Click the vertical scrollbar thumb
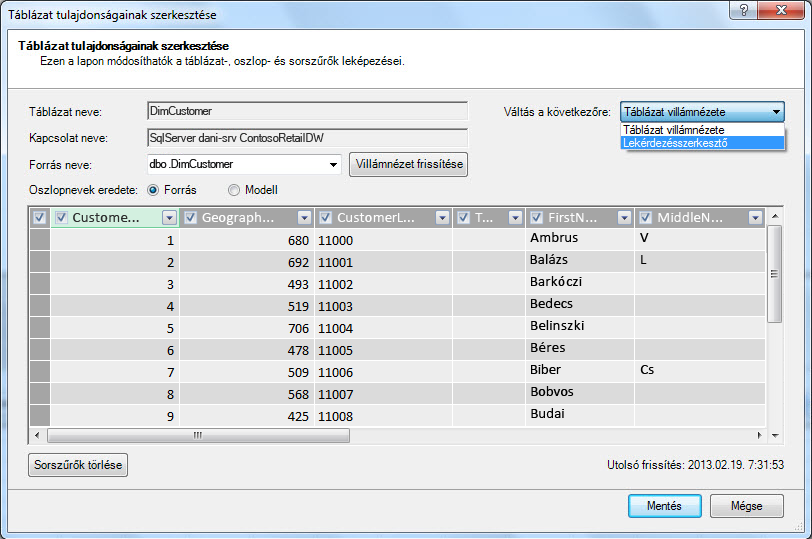 774,274
